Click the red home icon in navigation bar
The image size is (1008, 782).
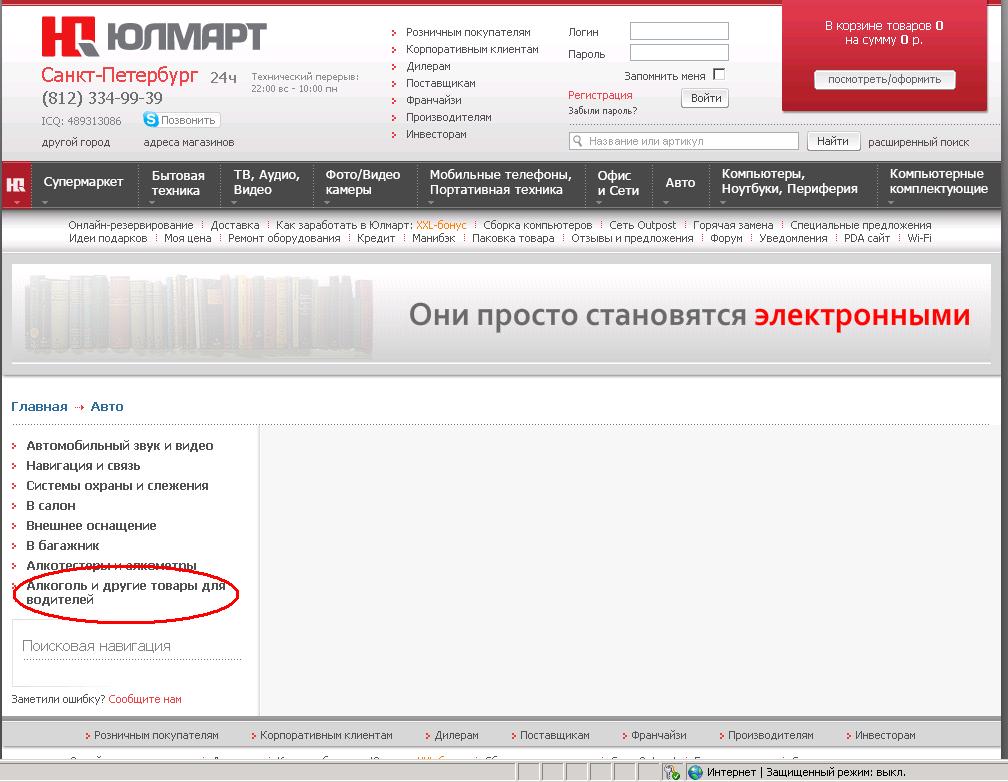[x=16, y=184]
